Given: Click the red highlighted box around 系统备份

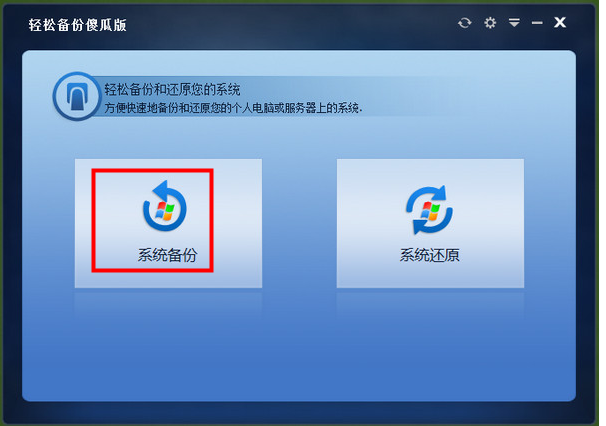Looking at the screenshot, I should 152,220.
